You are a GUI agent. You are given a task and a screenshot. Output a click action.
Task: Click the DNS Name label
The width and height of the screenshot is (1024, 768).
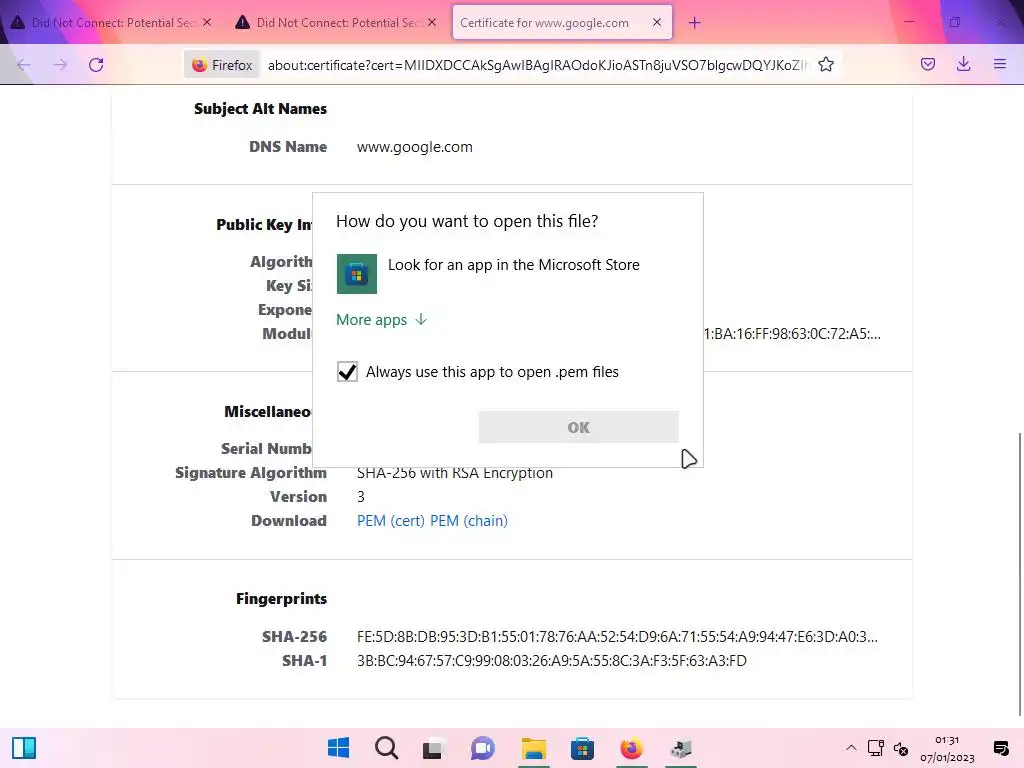(x=288, y=147)
